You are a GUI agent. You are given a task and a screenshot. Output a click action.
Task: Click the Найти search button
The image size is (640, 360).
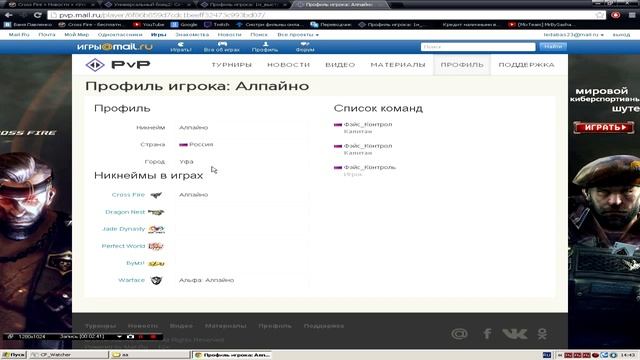point(553,47)
